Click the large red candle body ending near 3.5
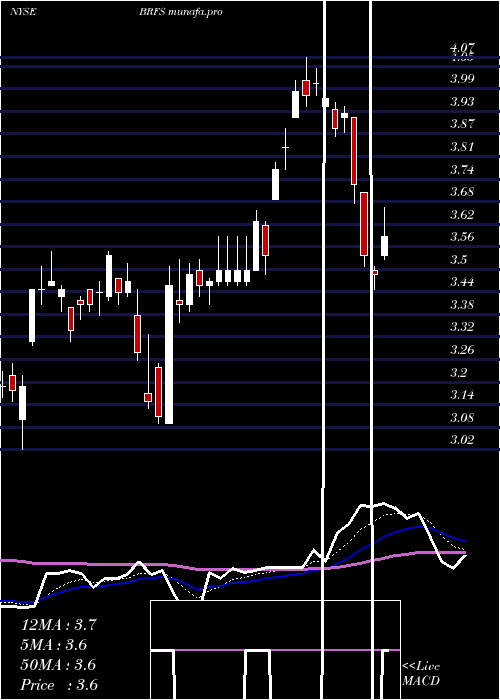The height and width of the screenshot is (700, 500). coord(364,224)
